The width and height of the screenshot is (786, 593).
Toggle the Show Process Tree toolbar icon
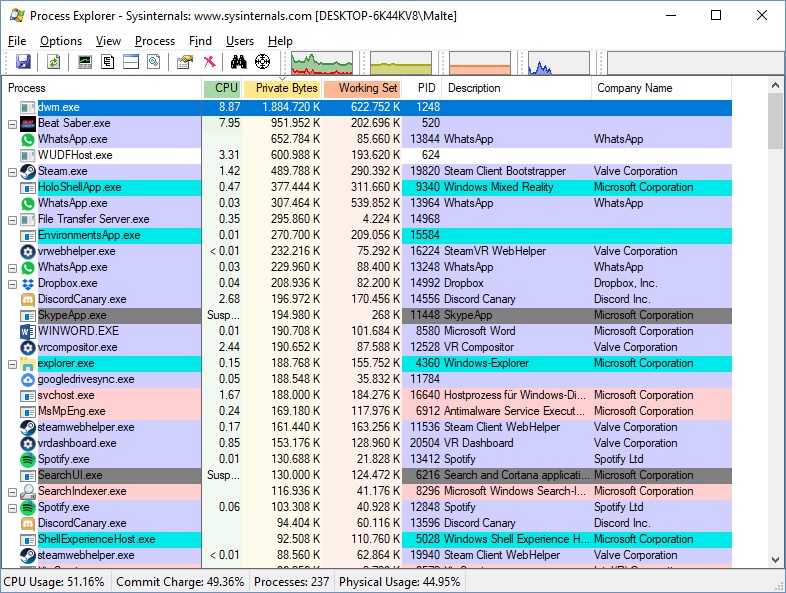pyautogui.click(x=107, y=62)
